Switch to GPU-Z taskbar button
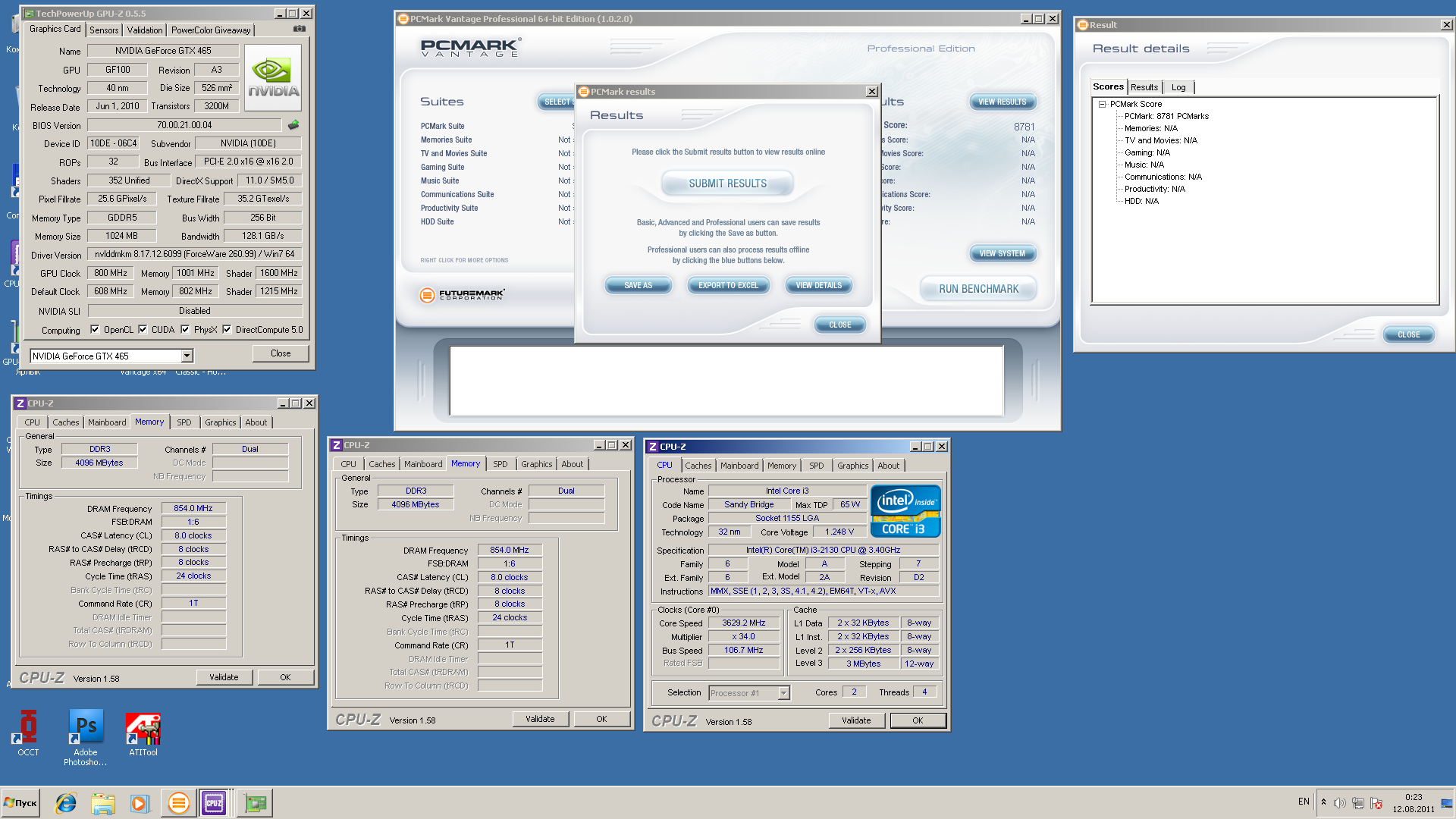The width and height of the screenshot is (1456, 819). click(255, 803)
